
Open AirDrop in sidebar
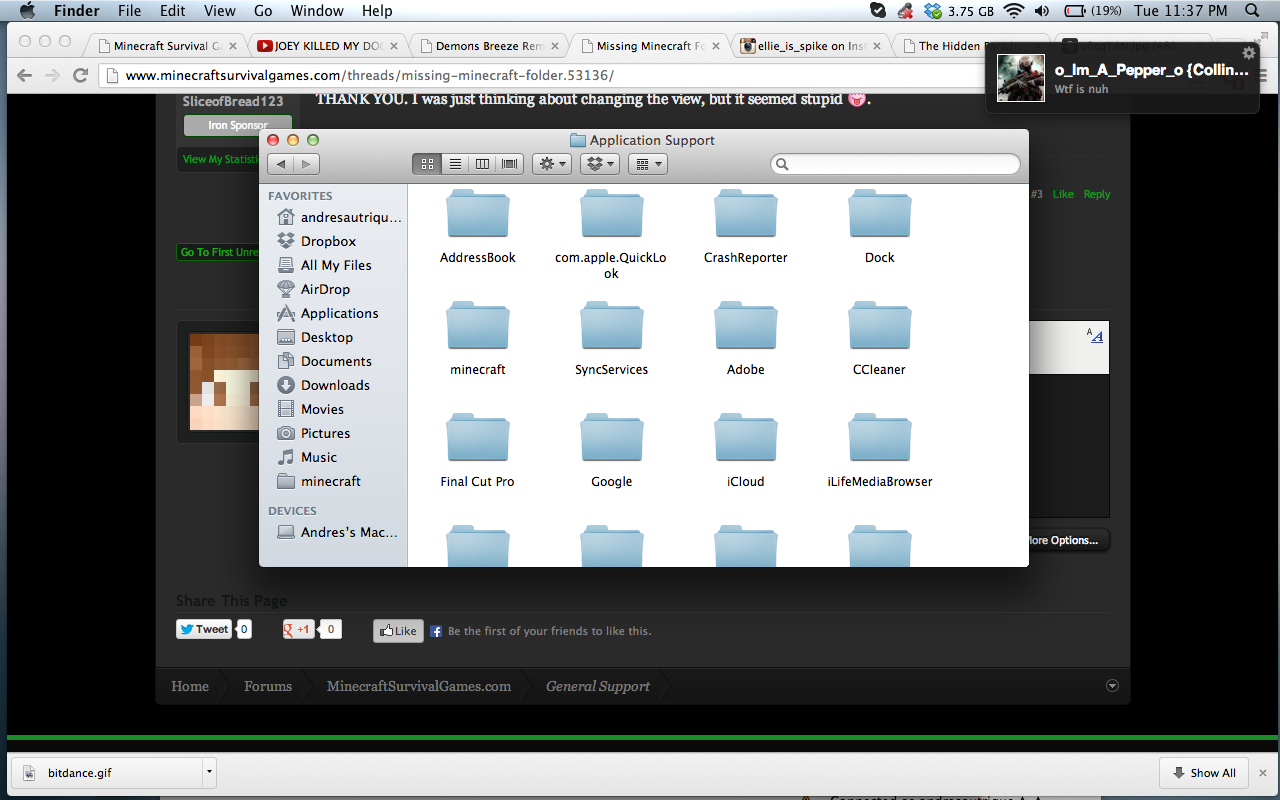[313, 289]
